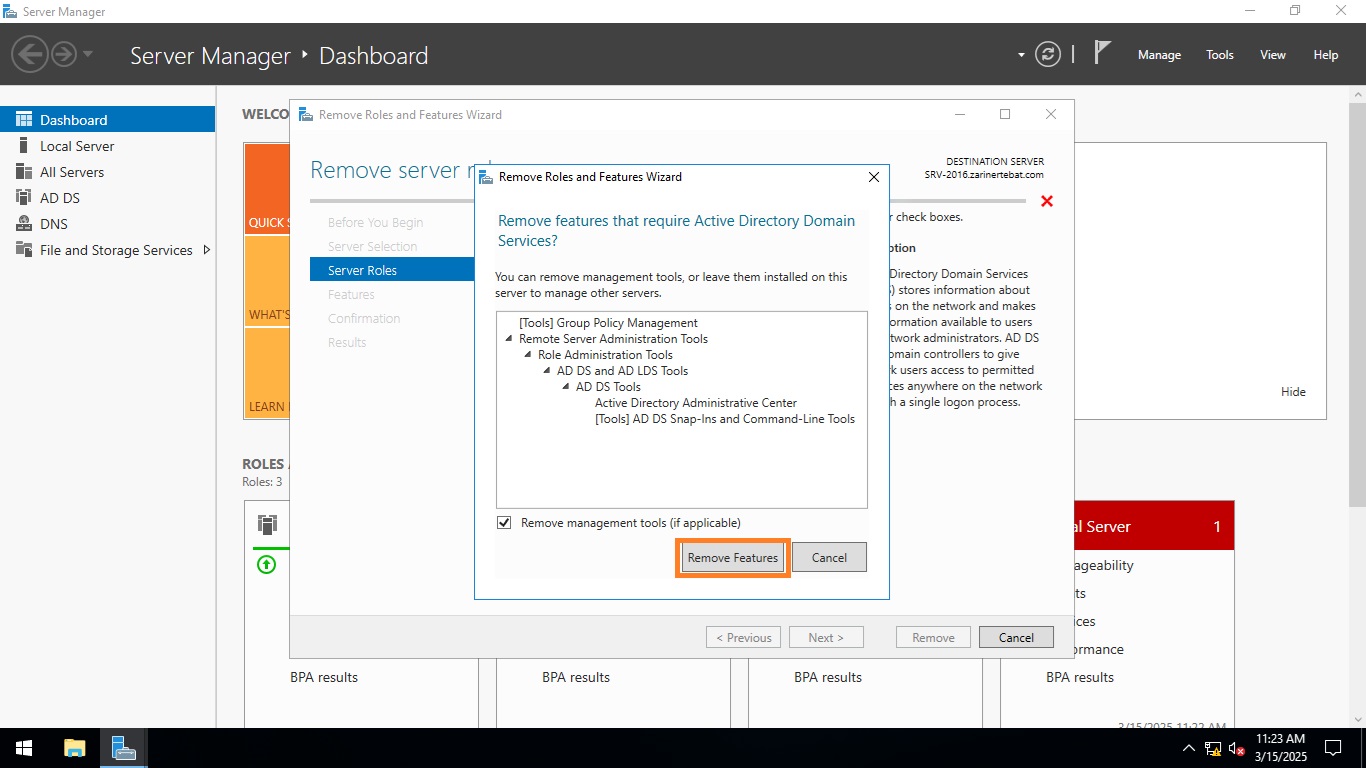The image size is (1366, 768).
Task: Select Before You Begin wizard step
Action: pyautogui.click(x=375, y=222)
